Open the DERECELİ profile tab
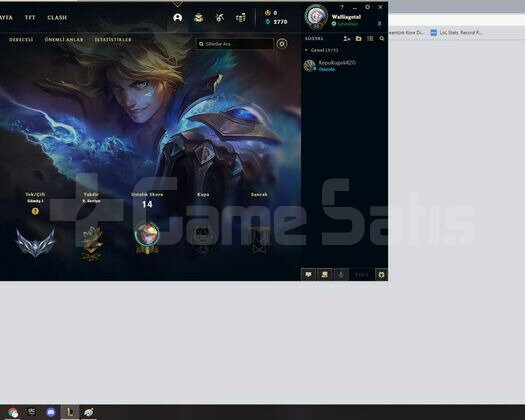The image size is (525, 420). click(x=21, y=40)
